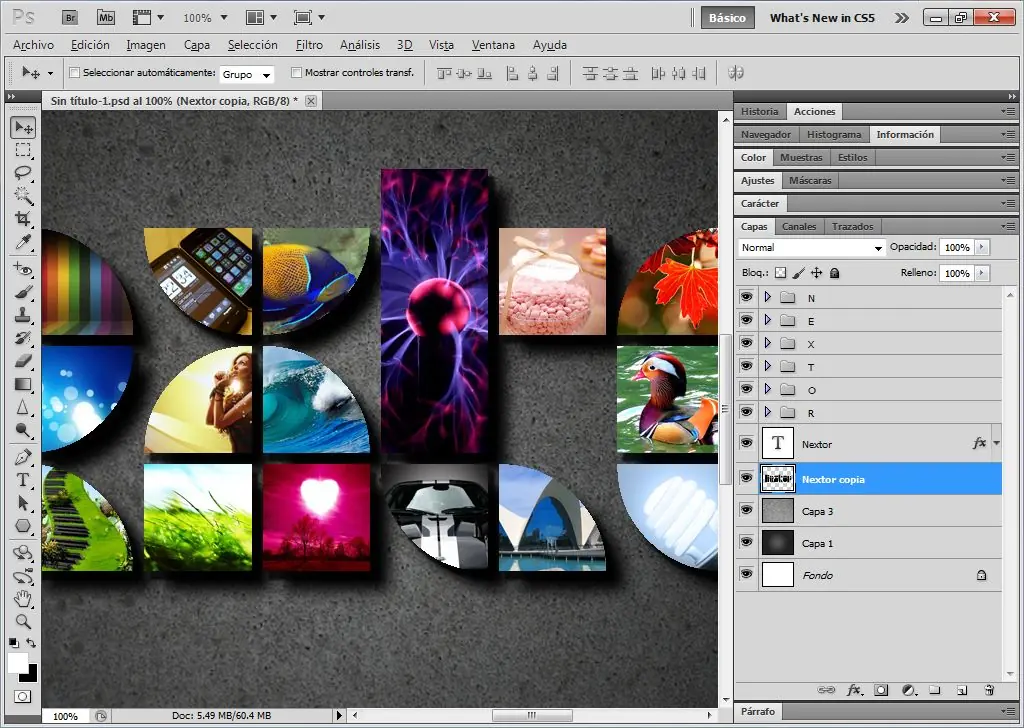
Task: Select the Crop tool
Action: tap(23, 219)
